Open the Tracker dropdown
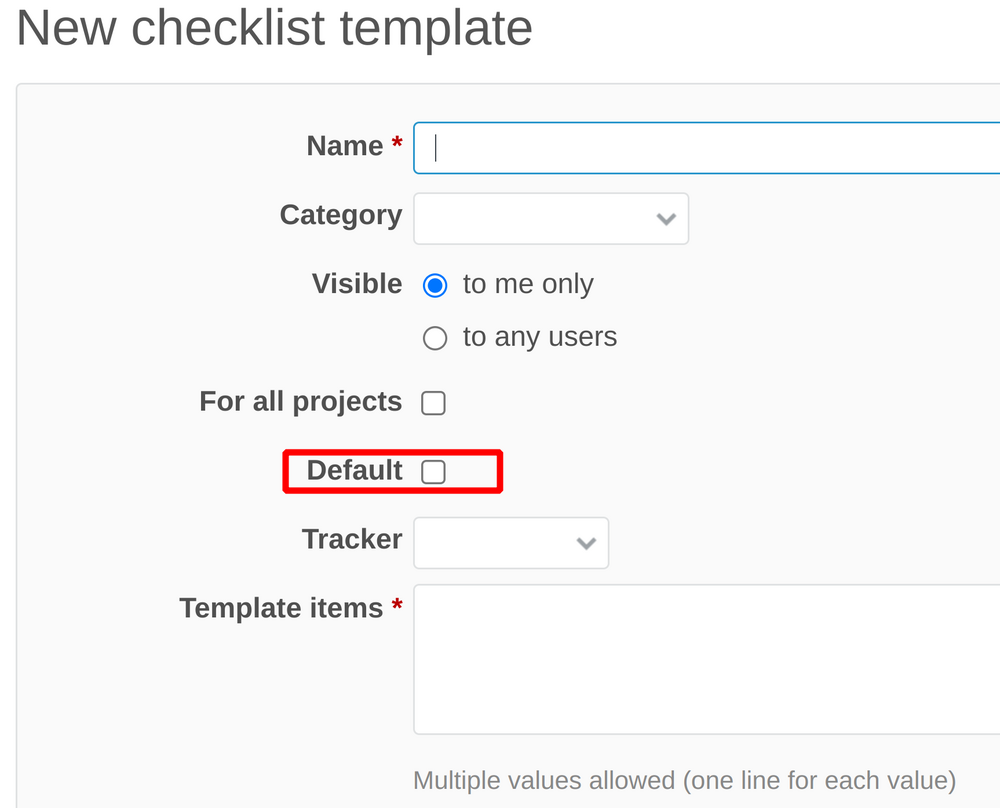The width and height of the screenshot is (1000, 808). (x=510, y=542)
